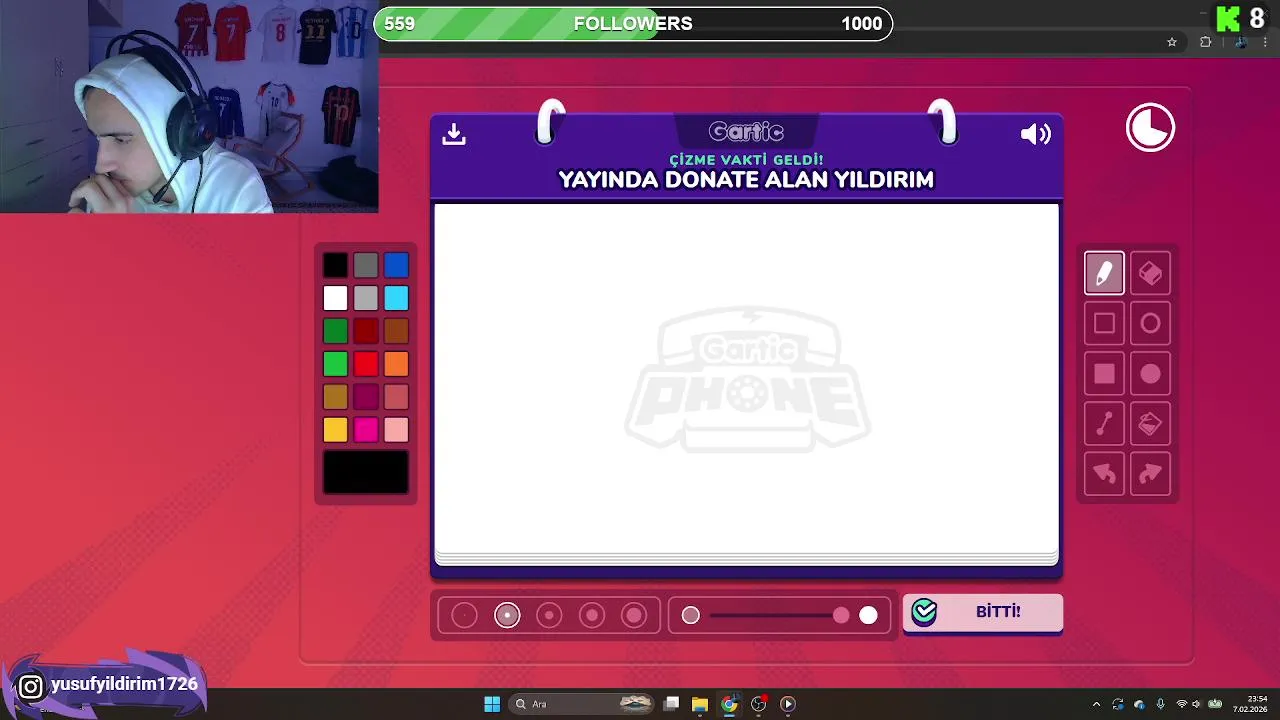Image resolution: width=1280 pixels, height=720 pixels.
Task: Open OBS Studio from the taskbar
Action: (x=758, y=704)
